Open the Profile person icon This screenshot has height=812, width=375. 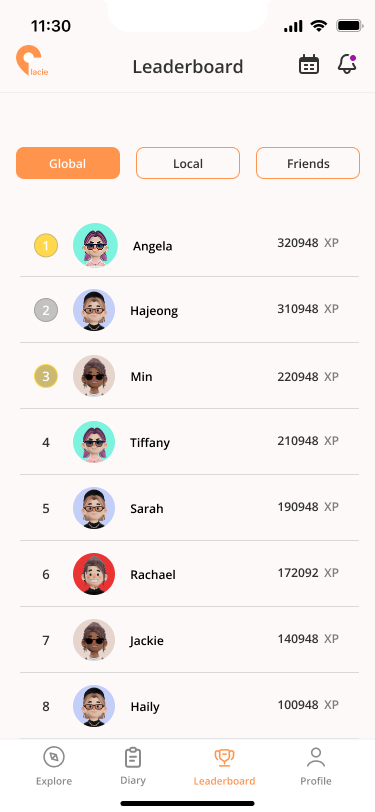pos(315,757)
